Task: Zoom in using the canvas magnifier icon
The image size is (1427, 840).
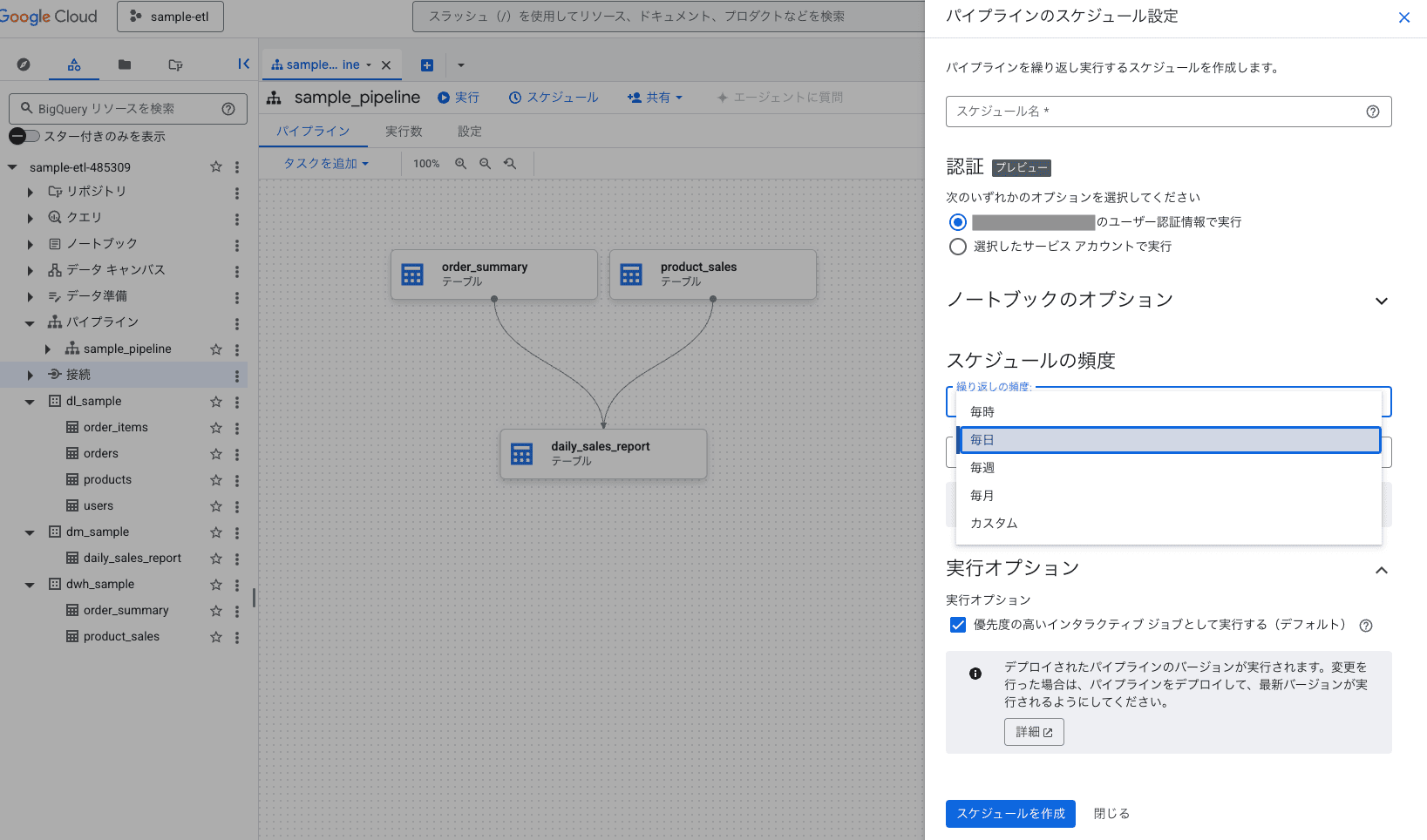Action: click(460, 163)
